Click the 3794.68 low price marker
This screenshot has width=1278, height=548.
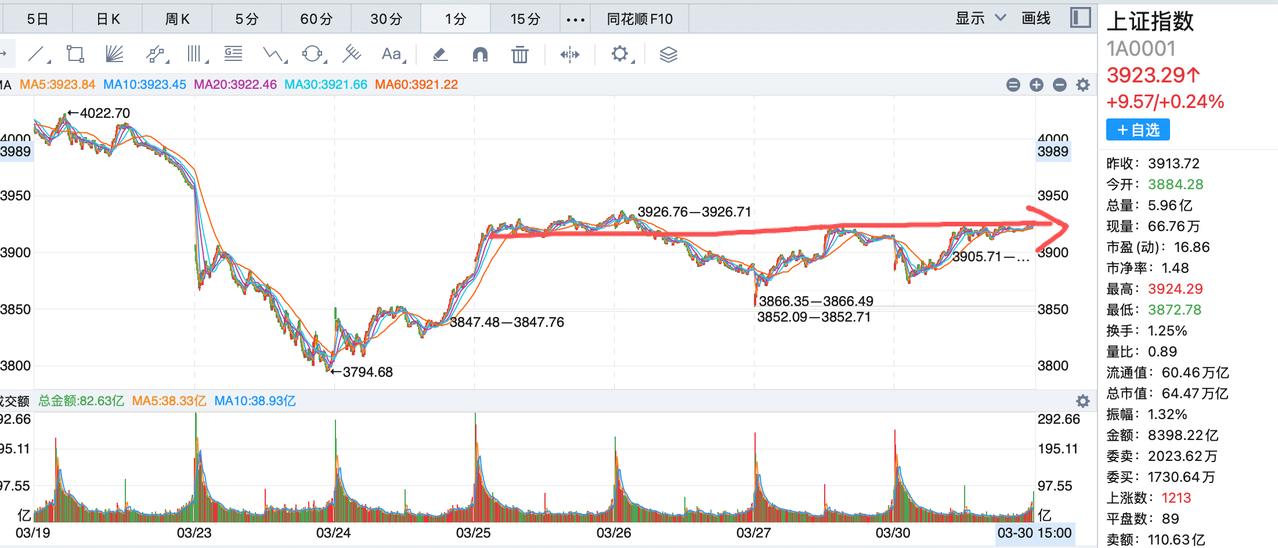point(361,372)
